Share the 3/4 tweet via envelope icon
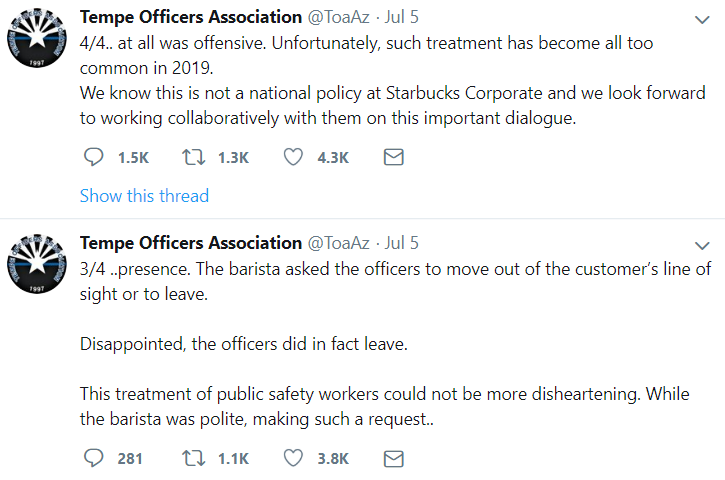The width and height of the screenshot is (725, 480). point(394,459)
